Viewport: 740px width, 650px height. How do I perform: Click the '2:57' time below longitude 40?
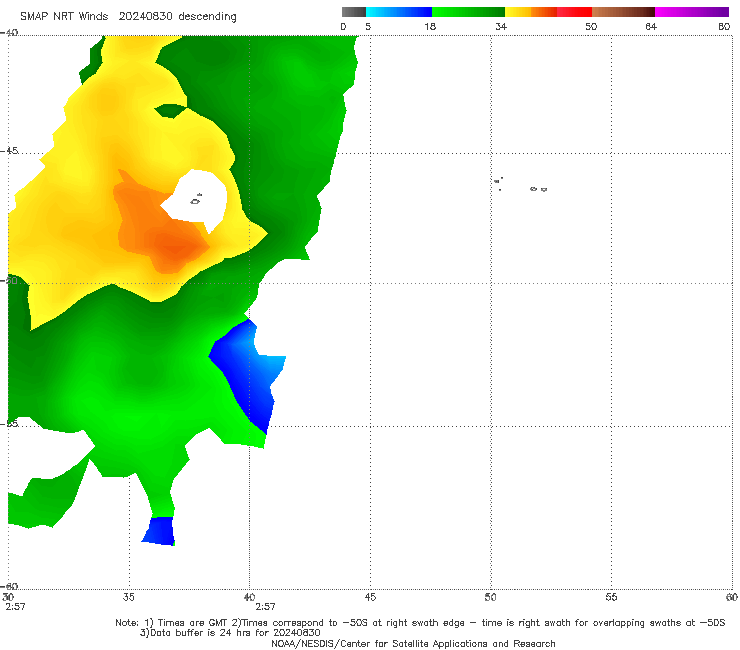click(x=265, y=607)
